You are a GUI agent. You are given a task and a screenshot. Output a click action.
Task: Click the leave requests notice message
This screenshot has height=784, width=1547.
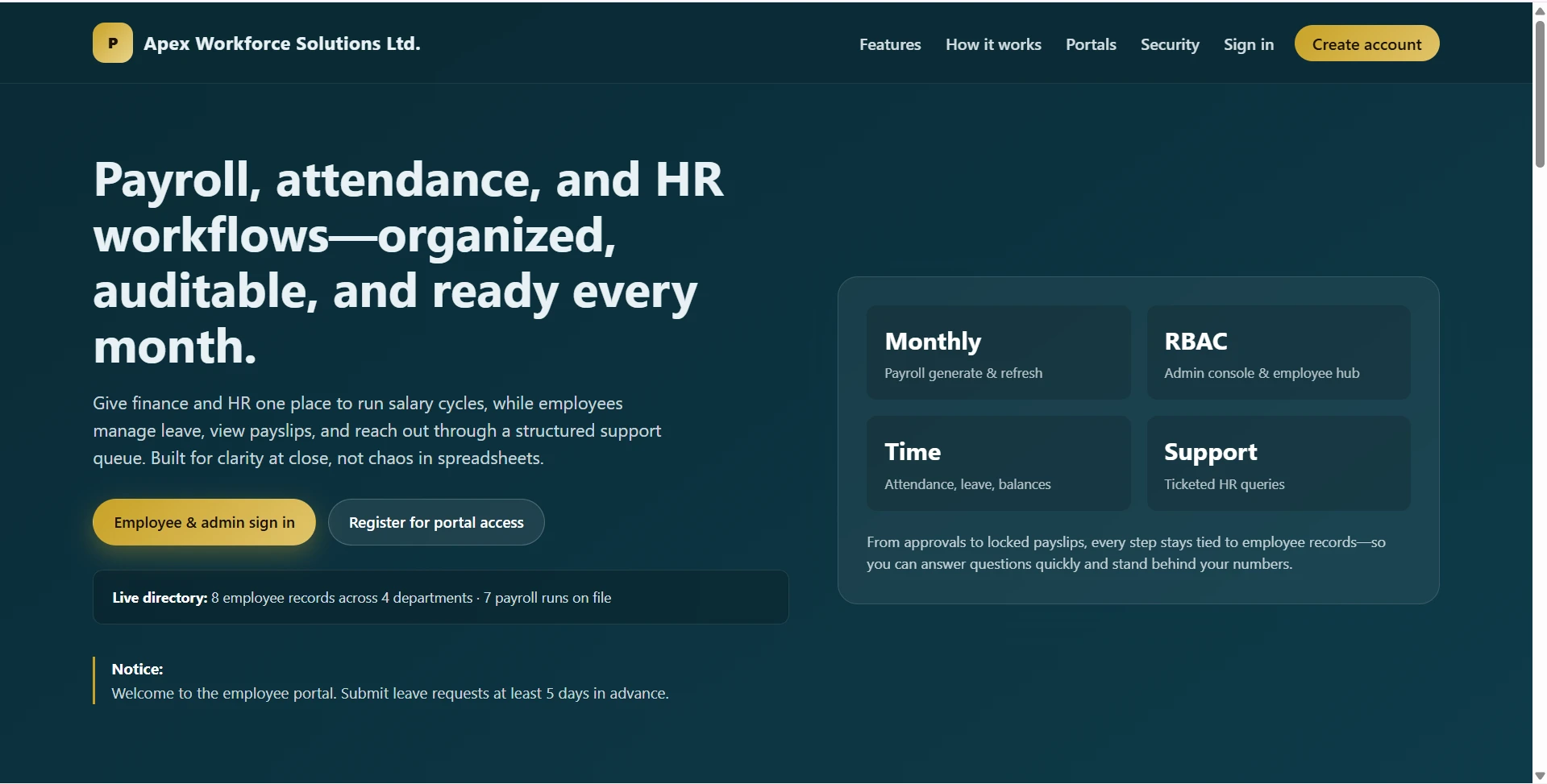click(x=390, y=693)
